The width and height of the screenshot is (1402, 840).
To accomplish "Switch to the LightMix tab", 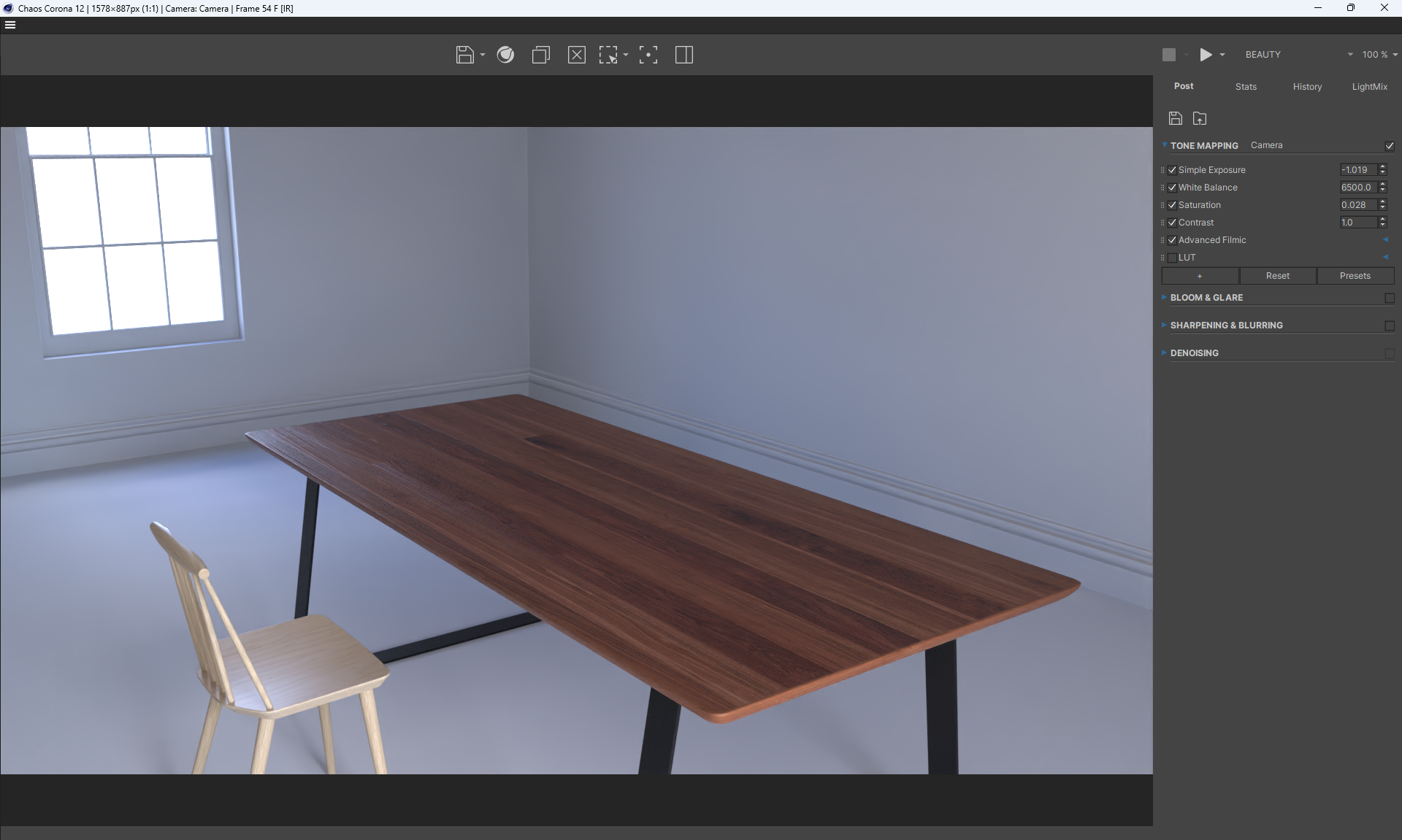I will tap(1369, 87).
